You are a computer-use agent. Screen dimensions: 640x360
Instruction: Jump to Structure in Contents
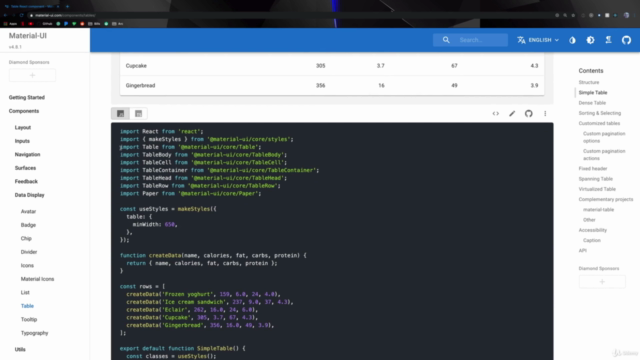pyautogui.click(x=589, y=82)
